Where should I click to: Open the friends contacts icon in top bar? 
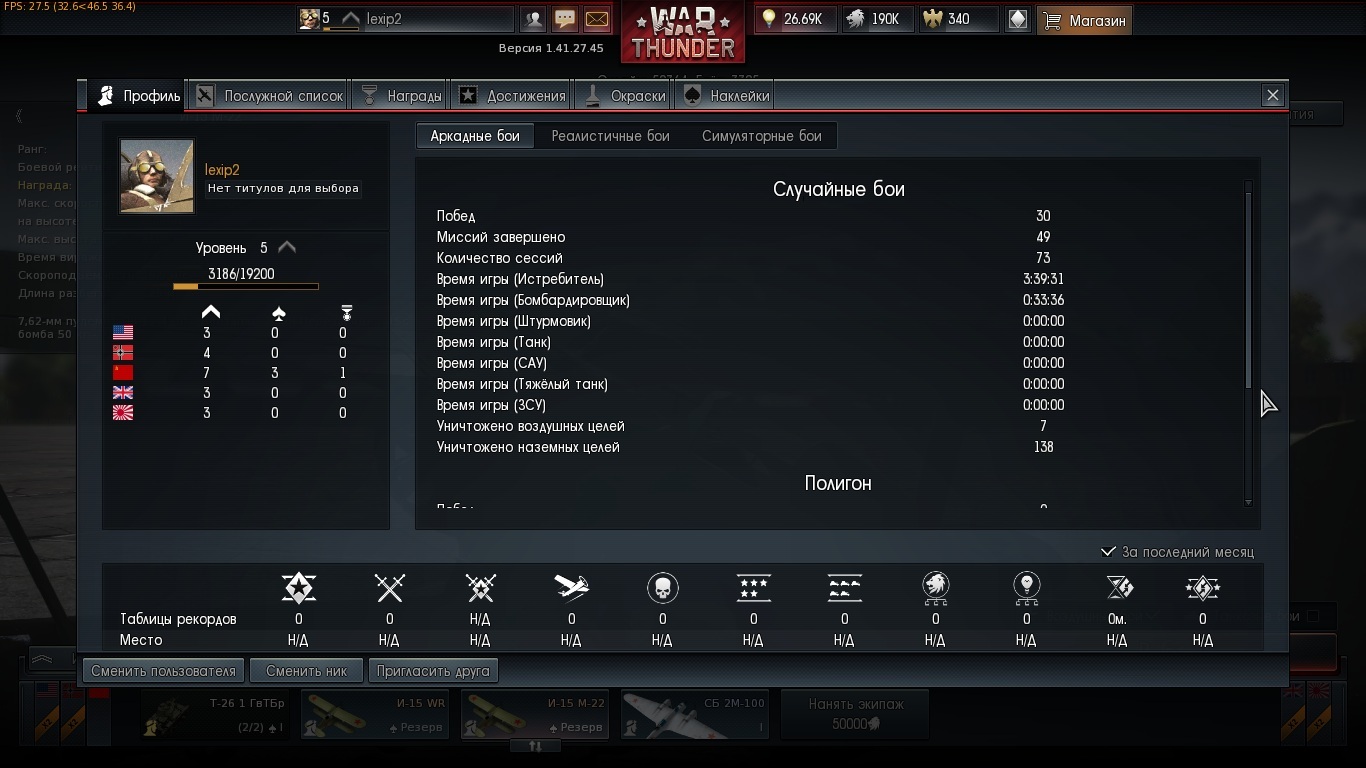point(534,19)
